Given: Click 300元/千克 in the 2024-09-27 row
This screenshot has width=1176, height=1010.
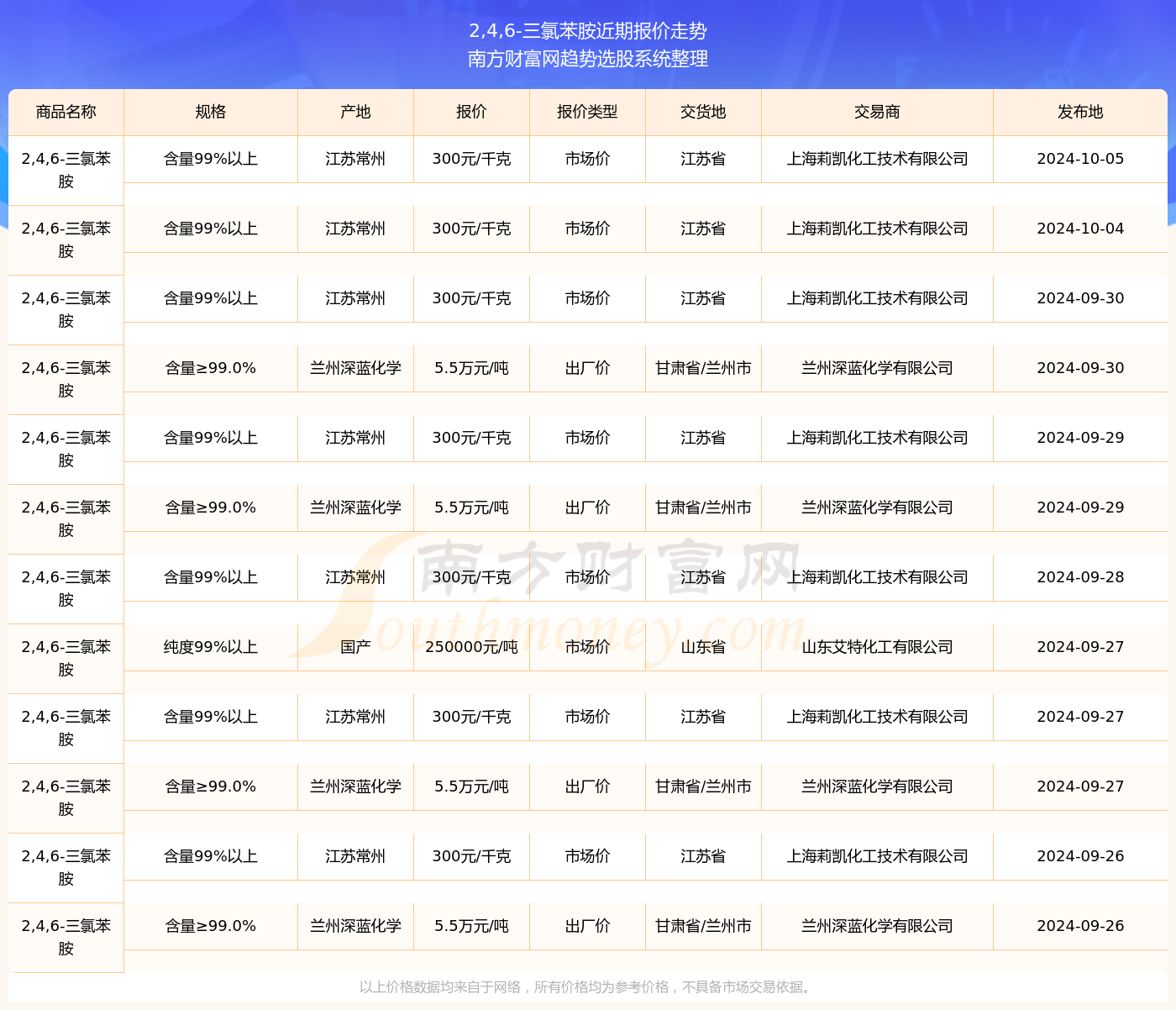Looking at the screenshot, I should tap(472, 717).
